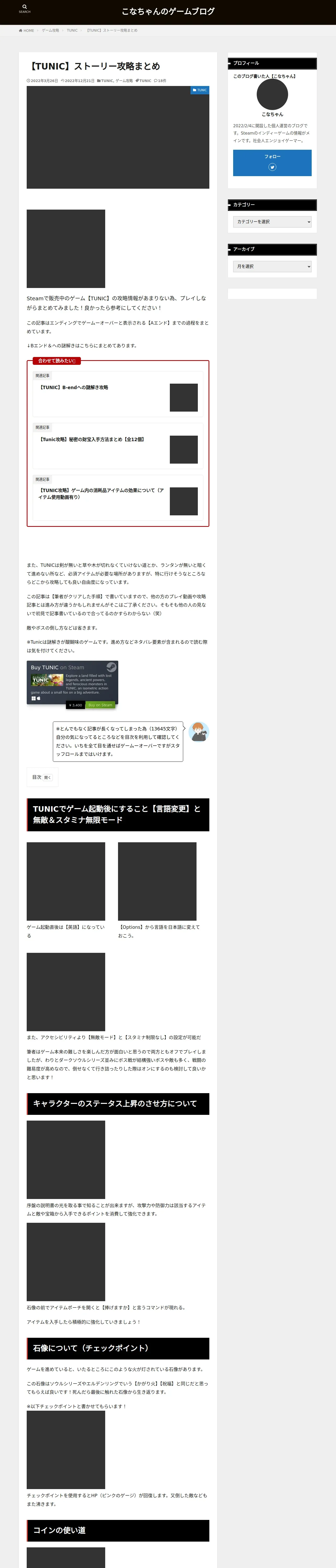Open the Buy TUNIC on Steam title
Screen dimensions: 336x1568
tap(57, 667)
